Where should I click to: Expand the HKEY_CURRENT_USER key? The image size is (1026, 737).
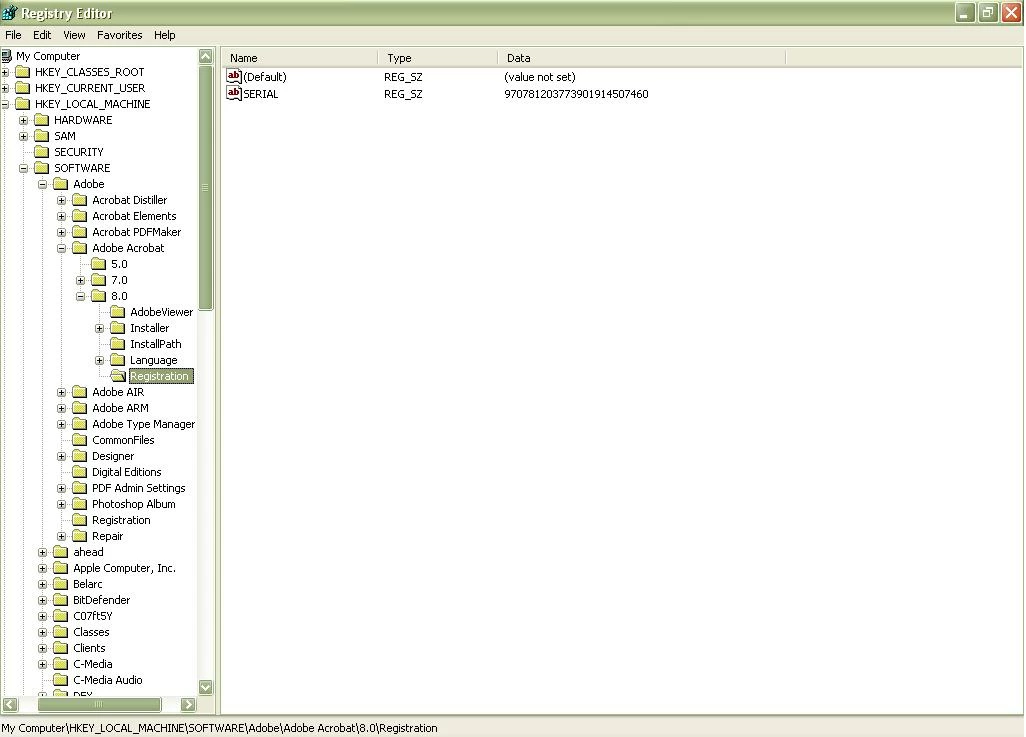point(5,88)
